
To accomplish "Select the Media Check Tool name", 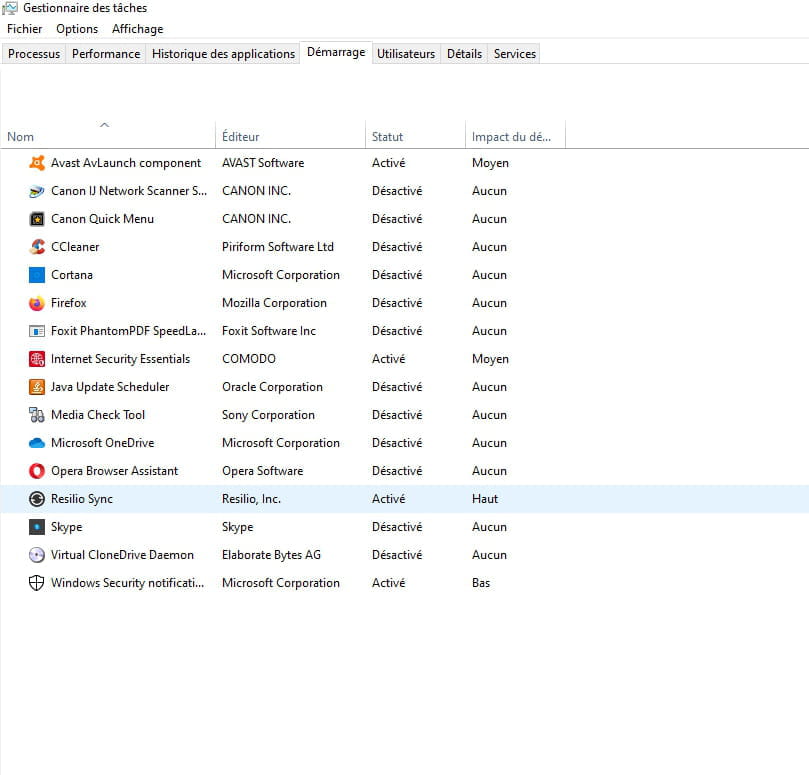I will [98, 415].
